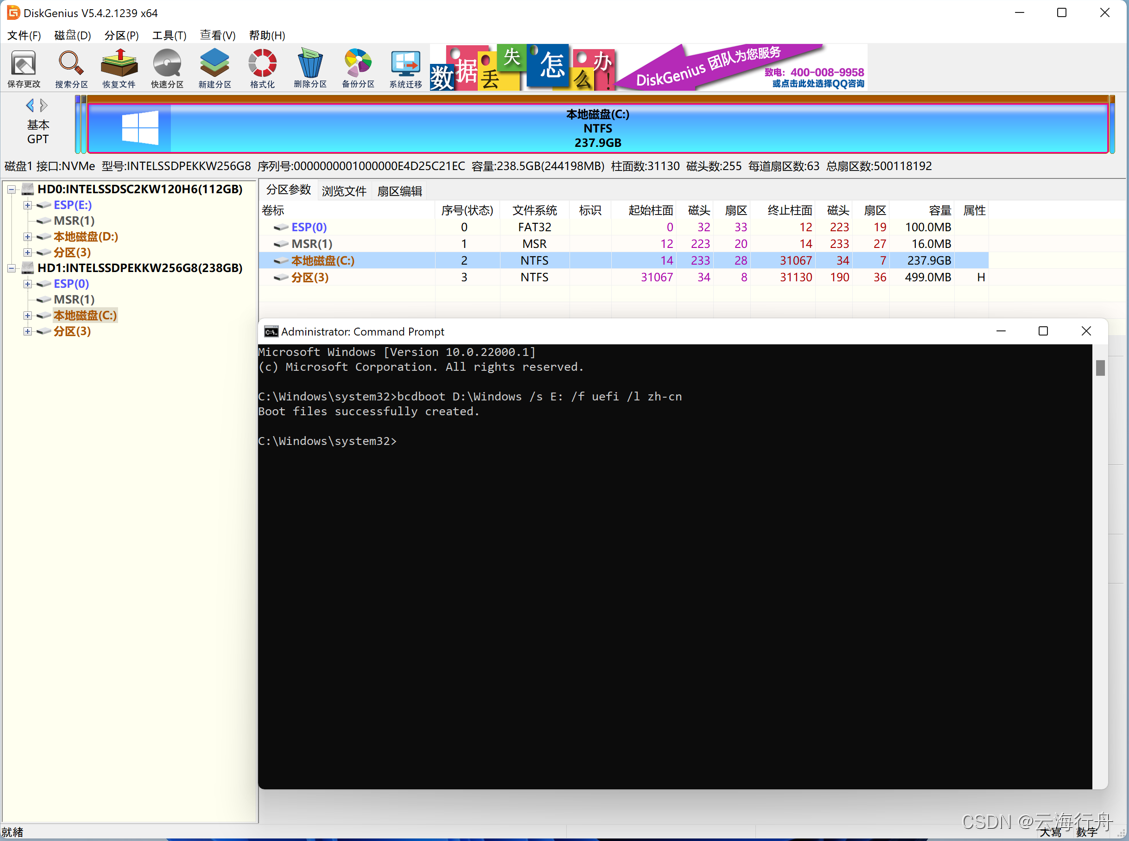Image resolution: width=1129 pixels, height=841 pixels.
Task: Click the 237.9GB capacity cell
Action: click(x=929, y=261)
